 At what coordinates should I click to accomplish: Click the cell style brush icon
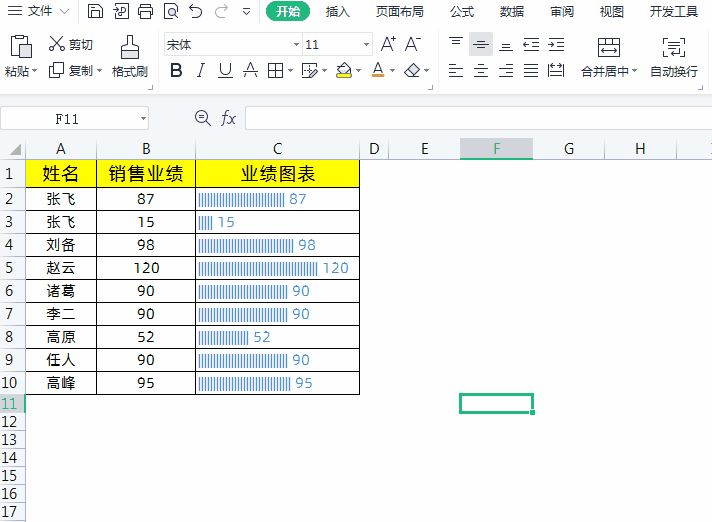[310, 70]
